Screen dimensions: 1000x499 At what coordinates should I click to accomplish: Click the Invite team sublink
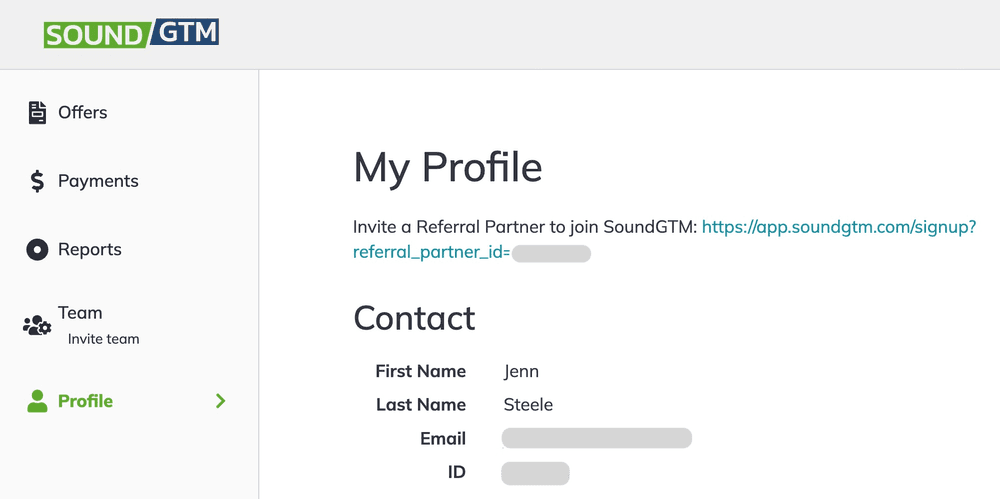point(103,339)
